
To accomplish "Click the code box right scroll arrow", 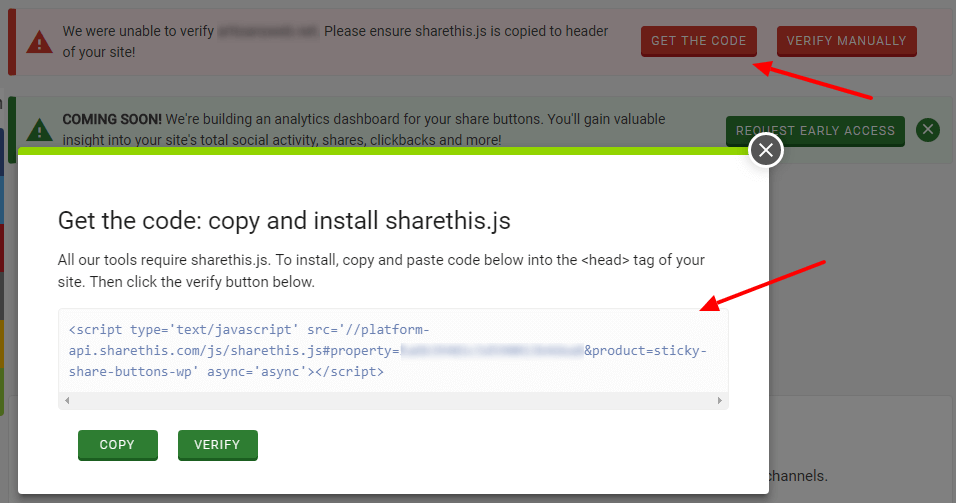I will pos(719,401).
